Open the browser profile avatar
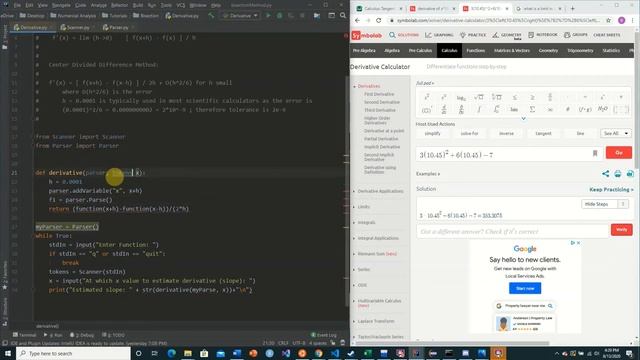The image size is (640, 360). pyautogui.click(x=621, y=20)
